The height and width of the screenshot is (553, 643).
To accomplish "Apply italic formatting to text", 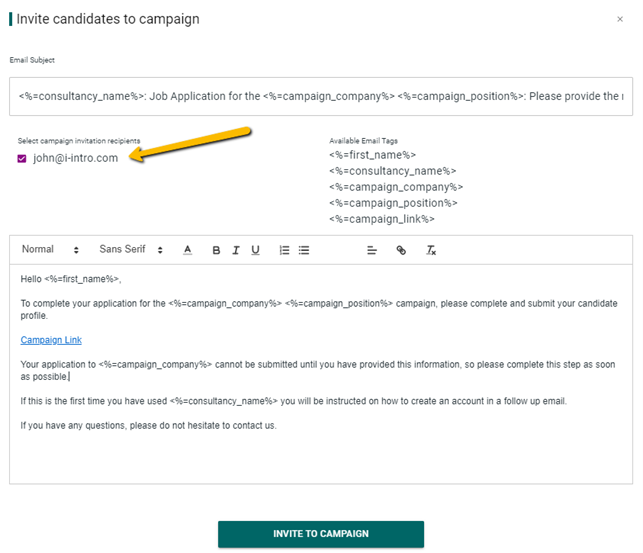I will (x=236, y=250).
